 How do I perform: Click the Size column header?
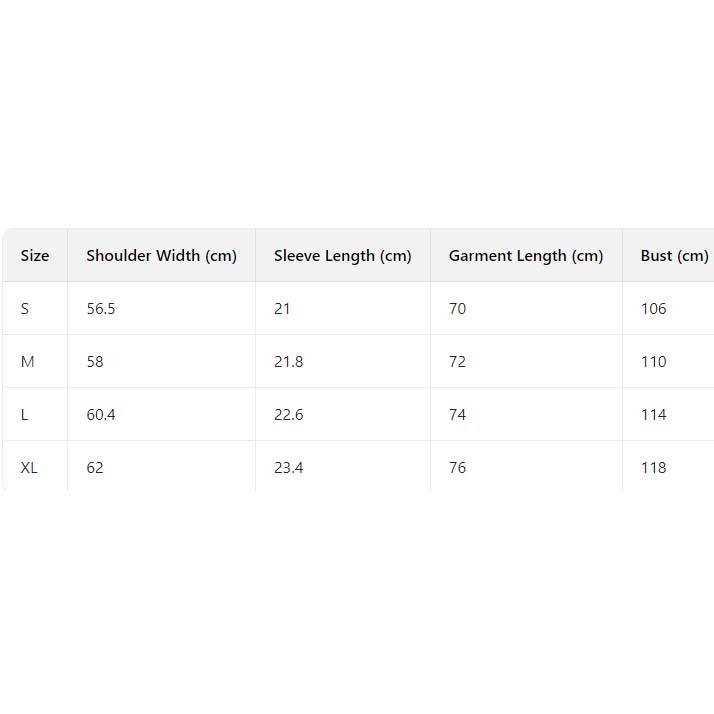click(35, 256)
